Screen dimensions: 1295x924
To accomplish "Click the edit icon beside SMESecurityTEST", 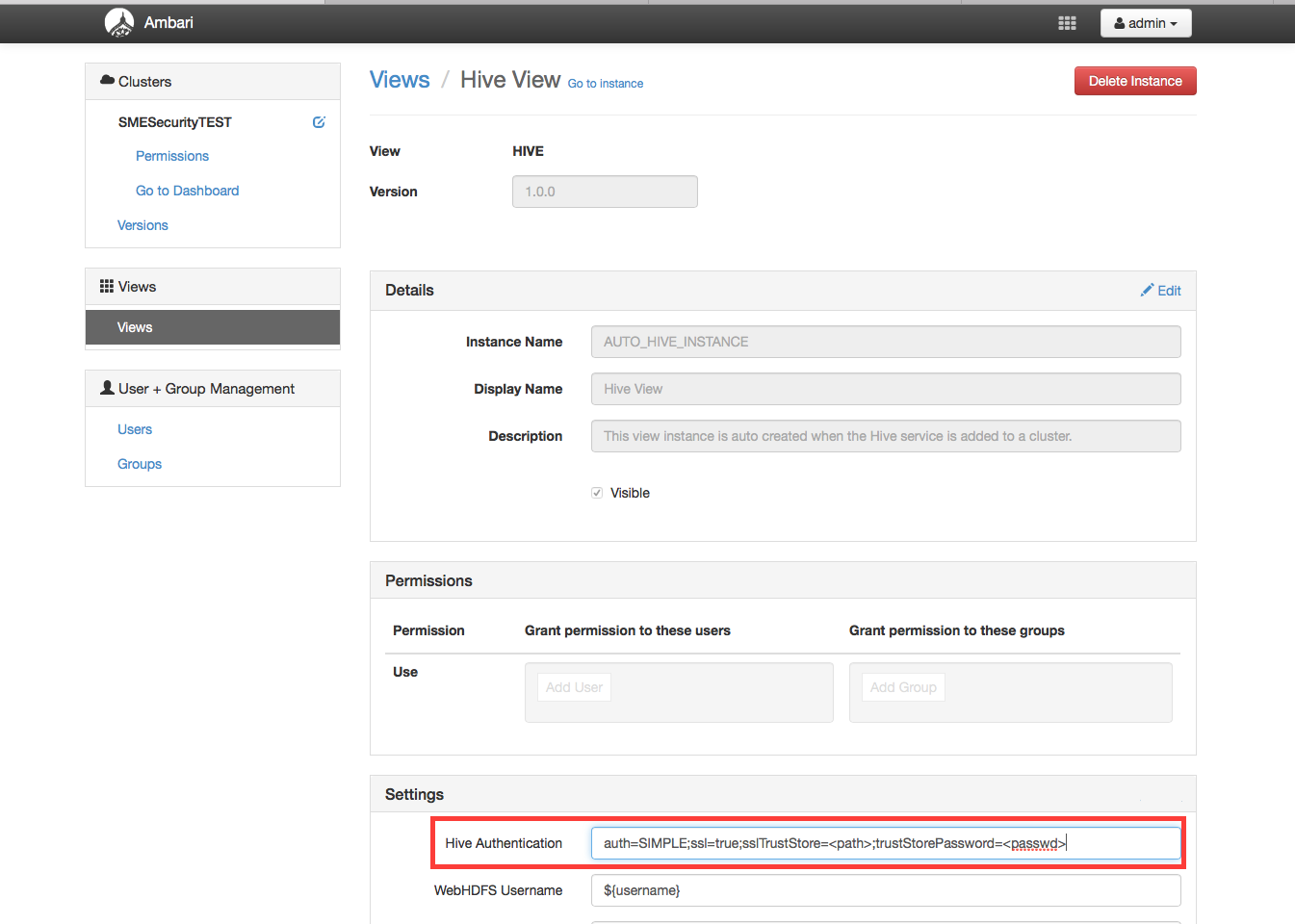I will click(x=319, y=122).
